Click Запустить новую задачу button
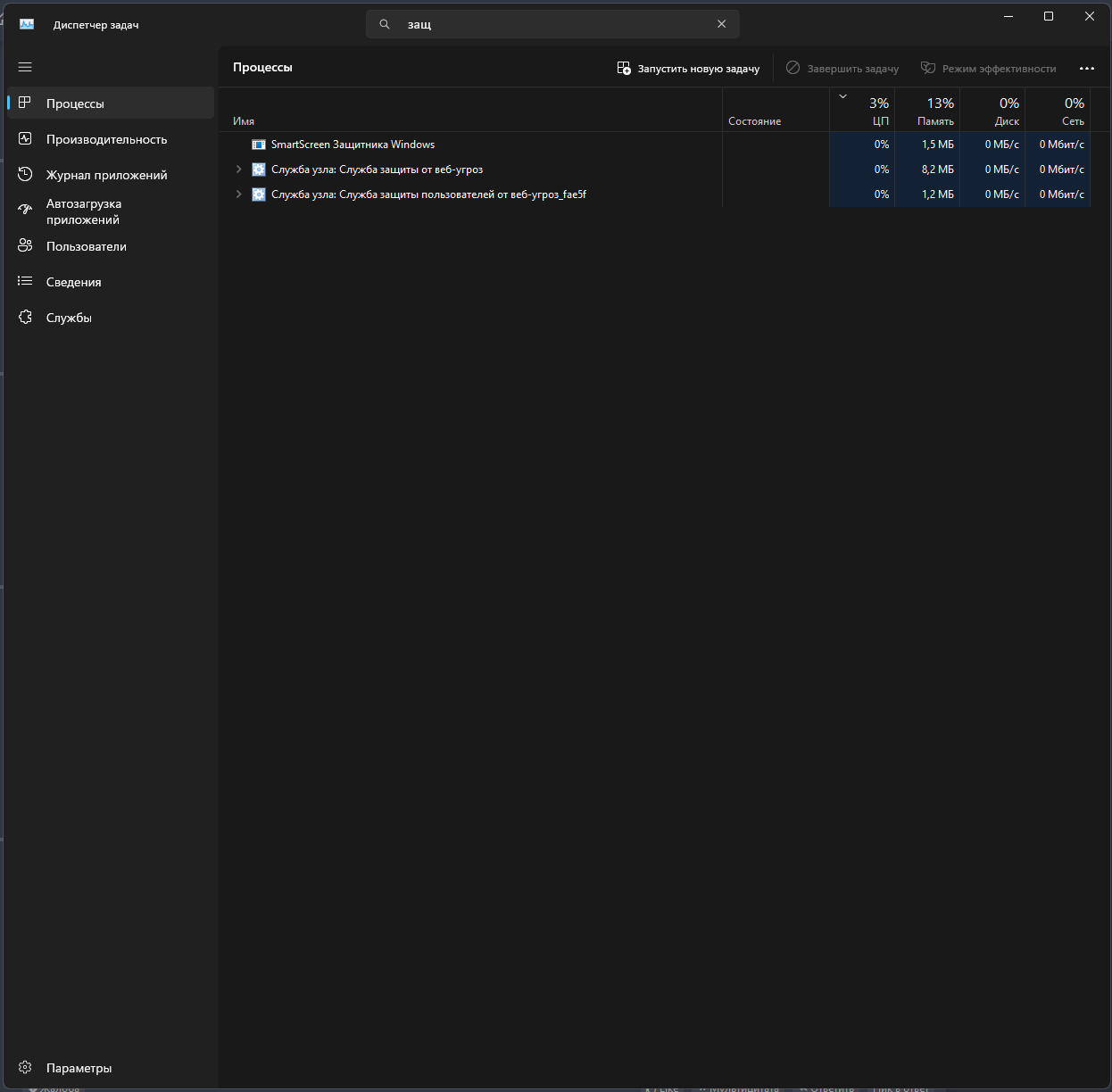Viewport: 1112px width, 1092px height. (688, 68)
